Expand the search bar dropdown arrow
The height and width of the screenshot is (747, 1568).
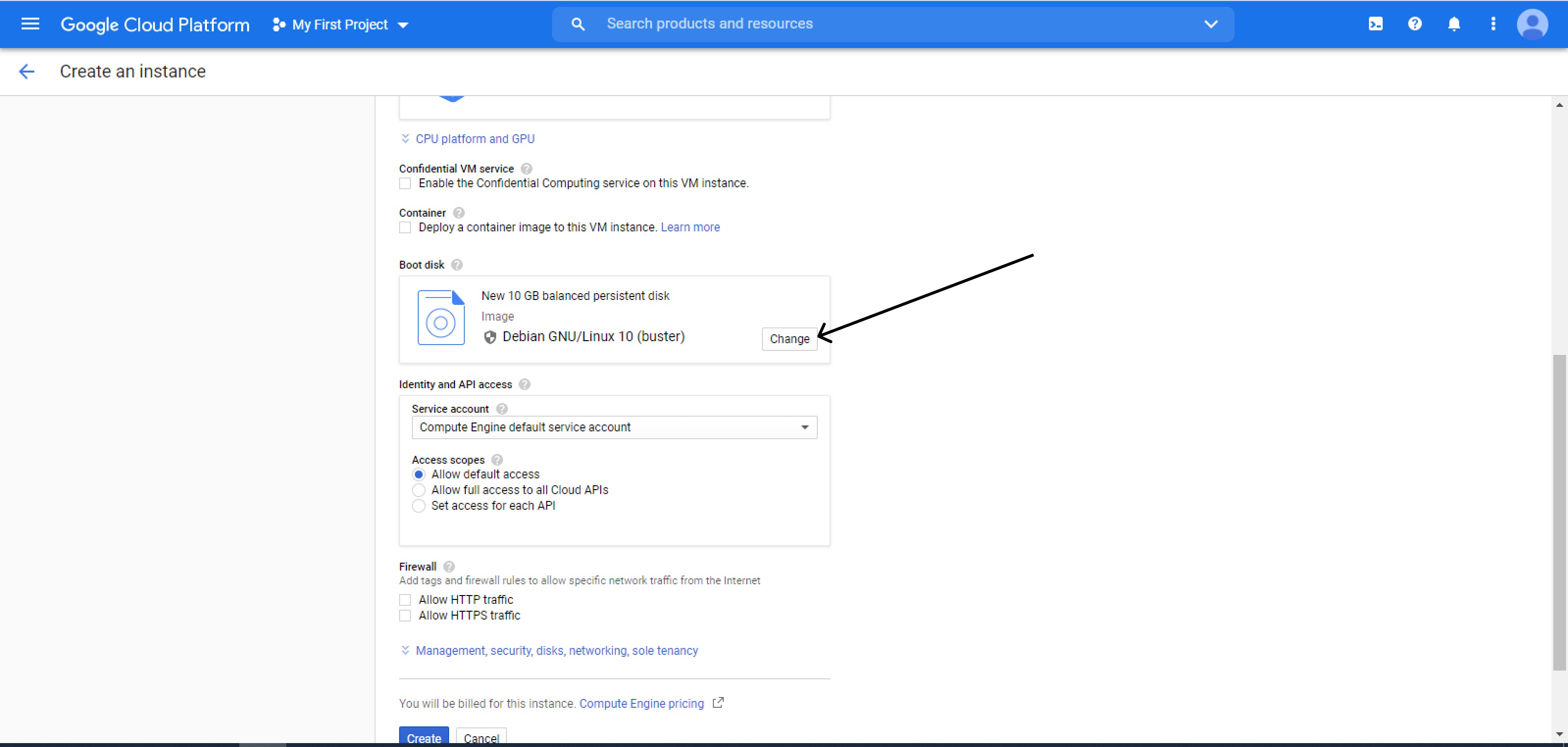pyautogui.click(x=1211, y=25)
